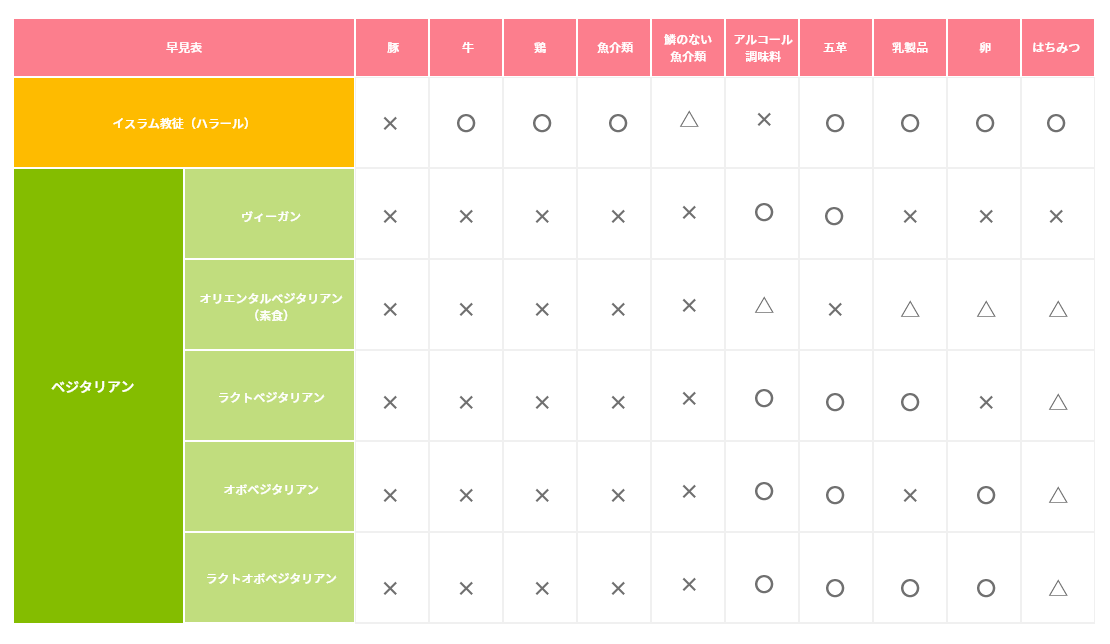Click the cross under 五葷 for オリエンタルベジタリアン
Viewport: 1110px width, 644px height.
835,310
